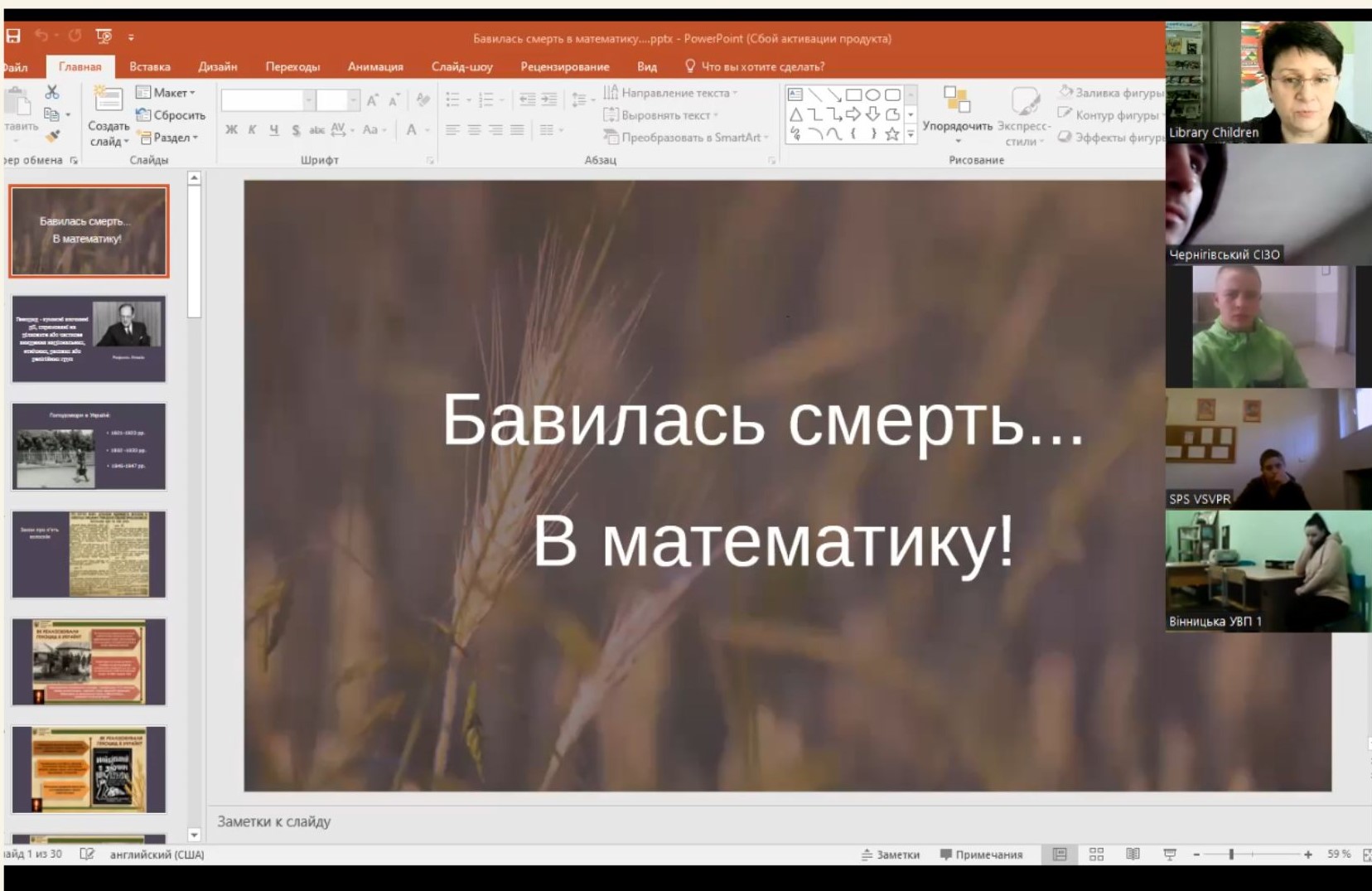
Task: Expand the Раздел section dropdown
Action: pyautogui.click(x=168, y=138)
